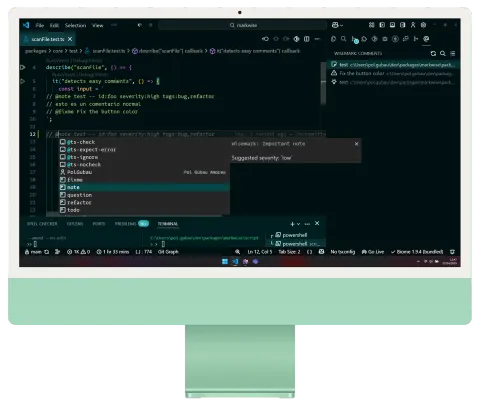Open Git Graph from the status bar
The image size is (480, 409).
point(168,252)
